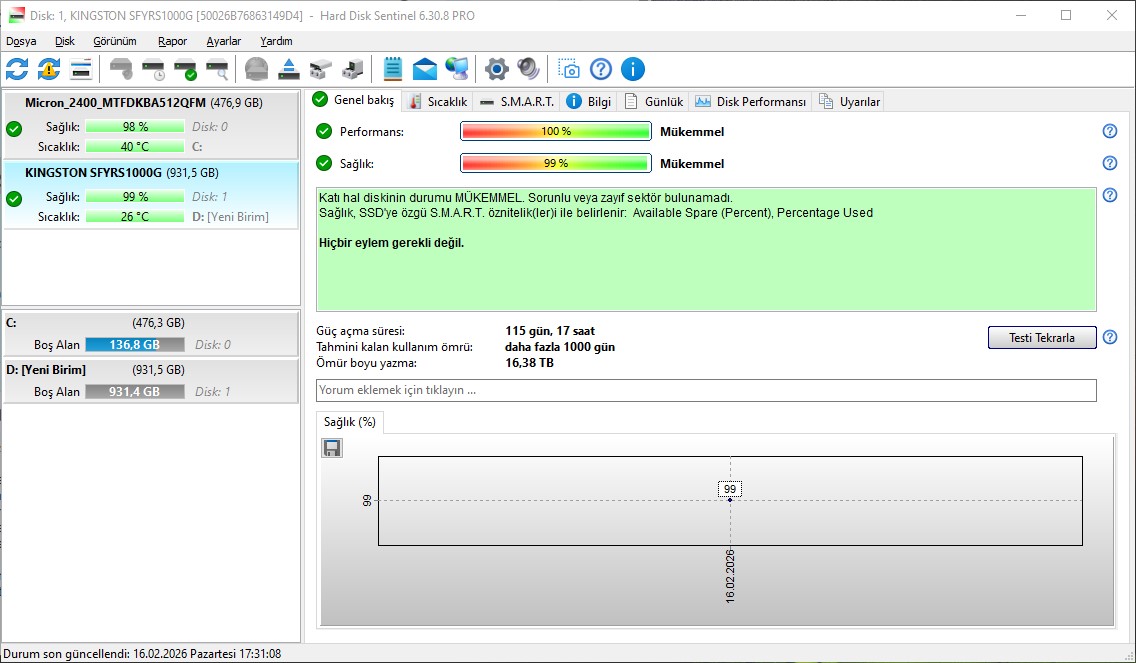Click the 16.02.2026 date label on graph
This screenshot has height=663, width=1136.
pos(730,576)
